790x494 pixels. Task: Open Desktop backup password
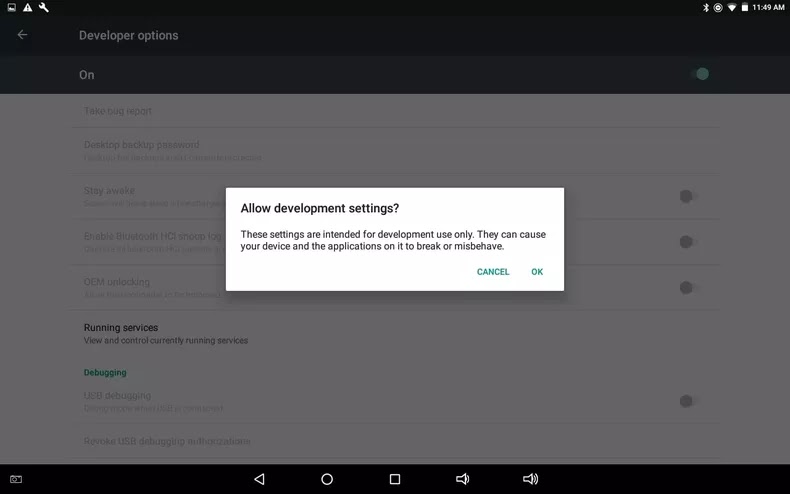pos(394,150)
